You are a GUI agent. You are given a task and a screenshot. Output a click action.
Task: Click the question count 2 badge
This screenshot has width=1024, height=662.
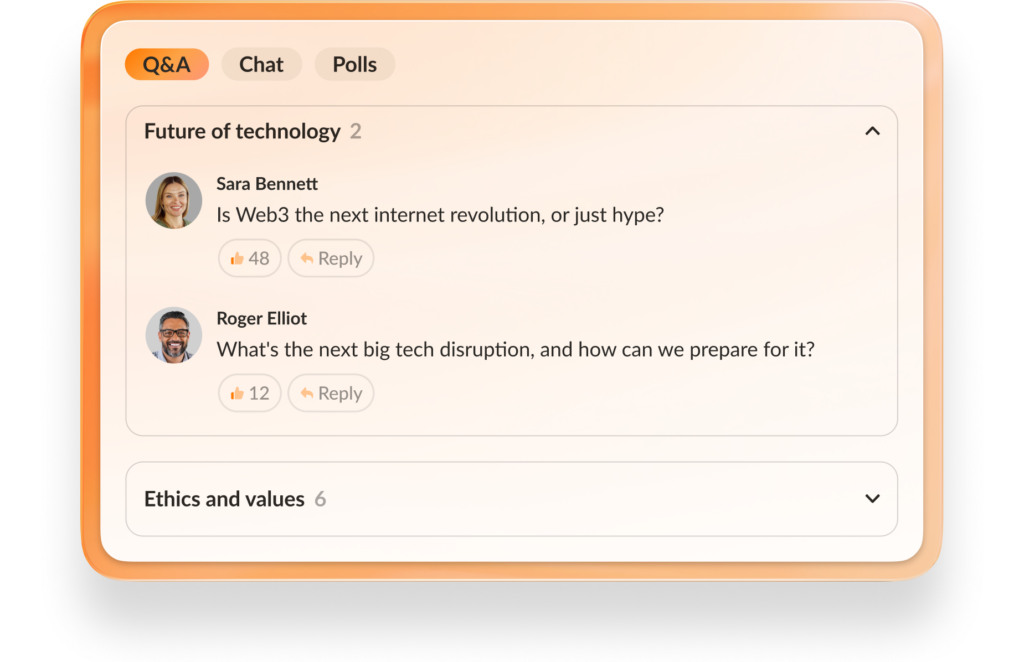tap(356, 131)
